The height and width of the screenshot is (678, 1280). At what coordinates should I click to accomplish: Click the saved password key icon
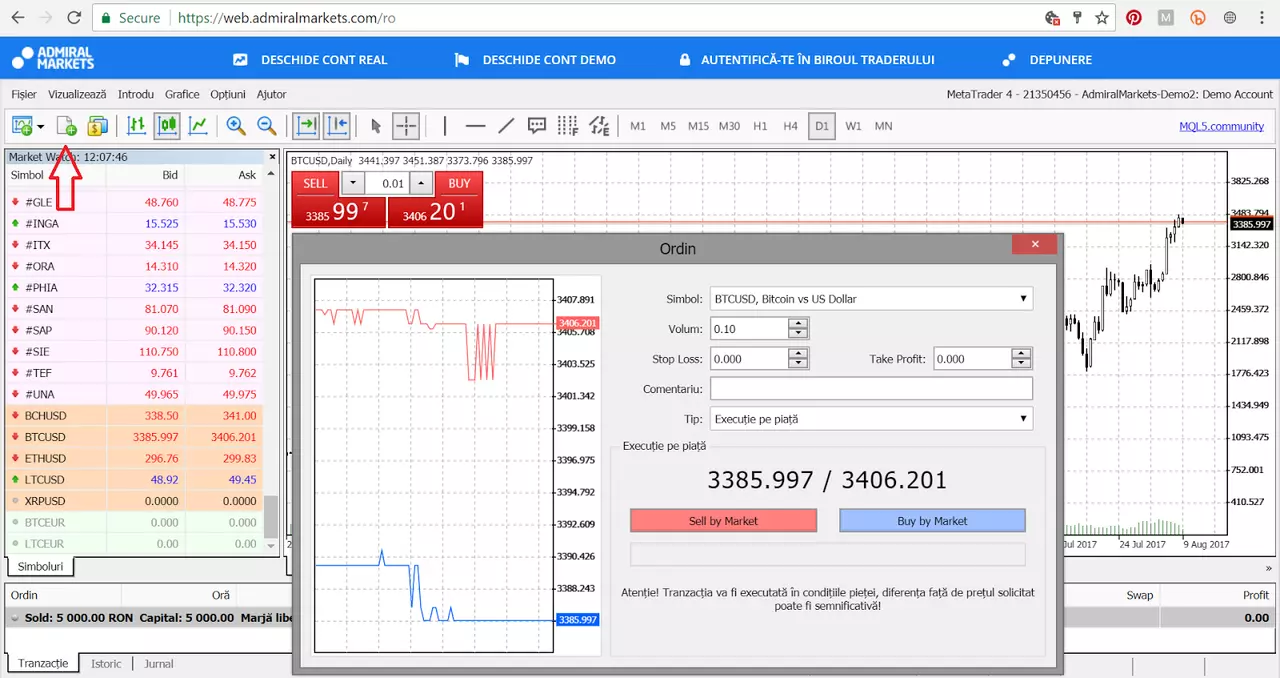pos(1078,18)
